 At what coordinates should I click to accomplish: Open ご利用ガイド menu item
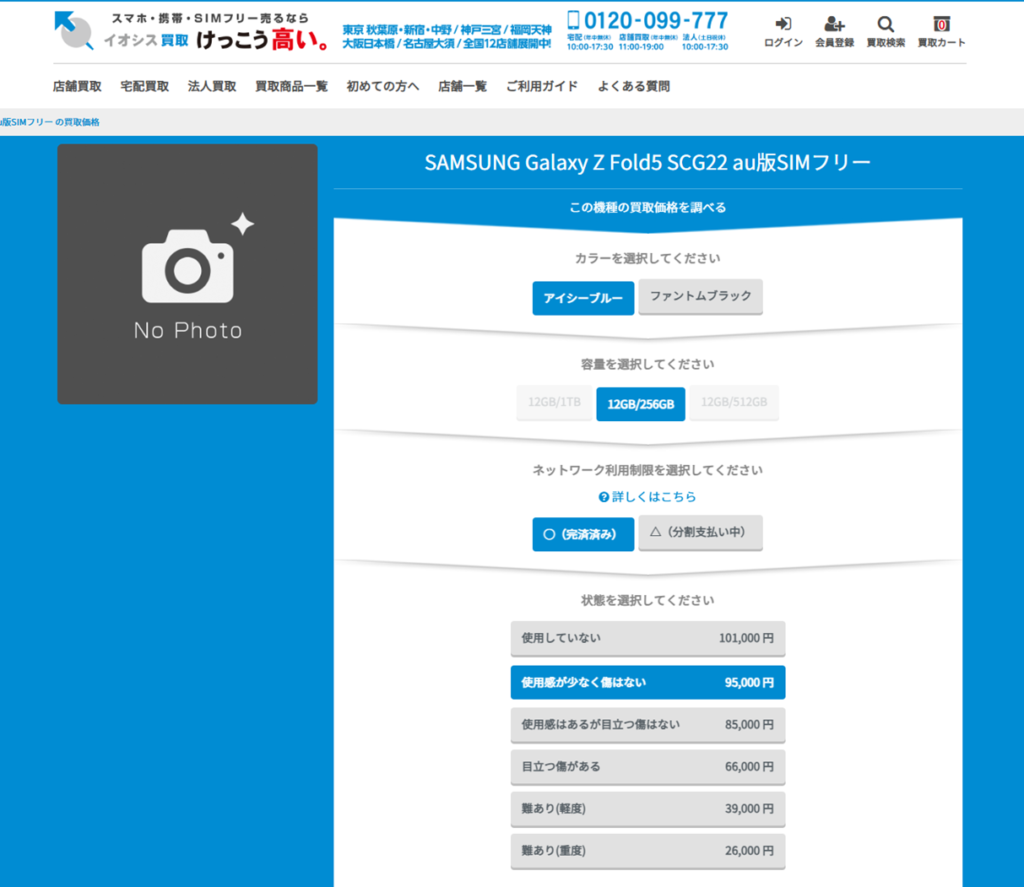pos(542,86)
